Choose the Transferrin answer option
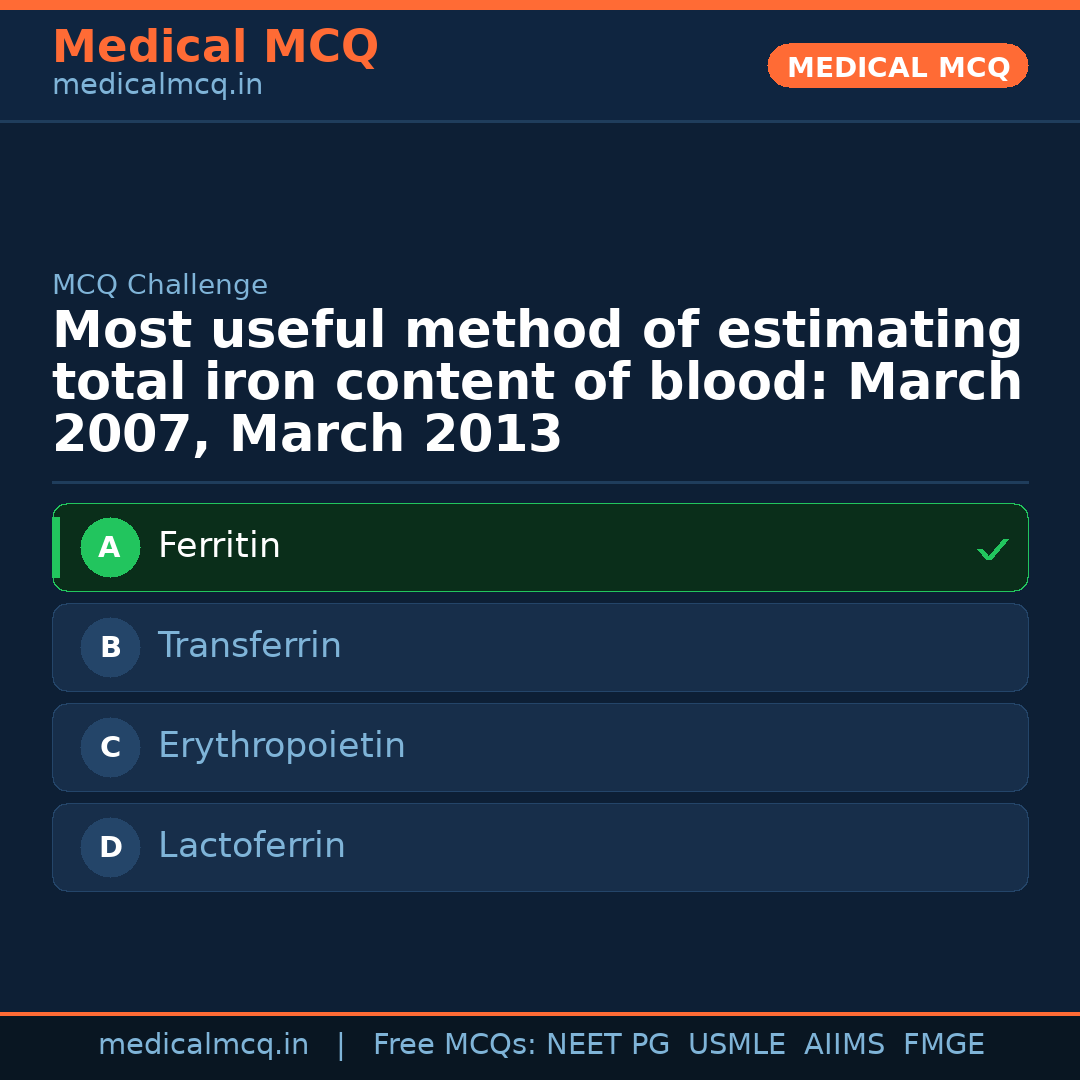The height and width of the screenshot is (1080, 1080). click(x=540, y=647)
